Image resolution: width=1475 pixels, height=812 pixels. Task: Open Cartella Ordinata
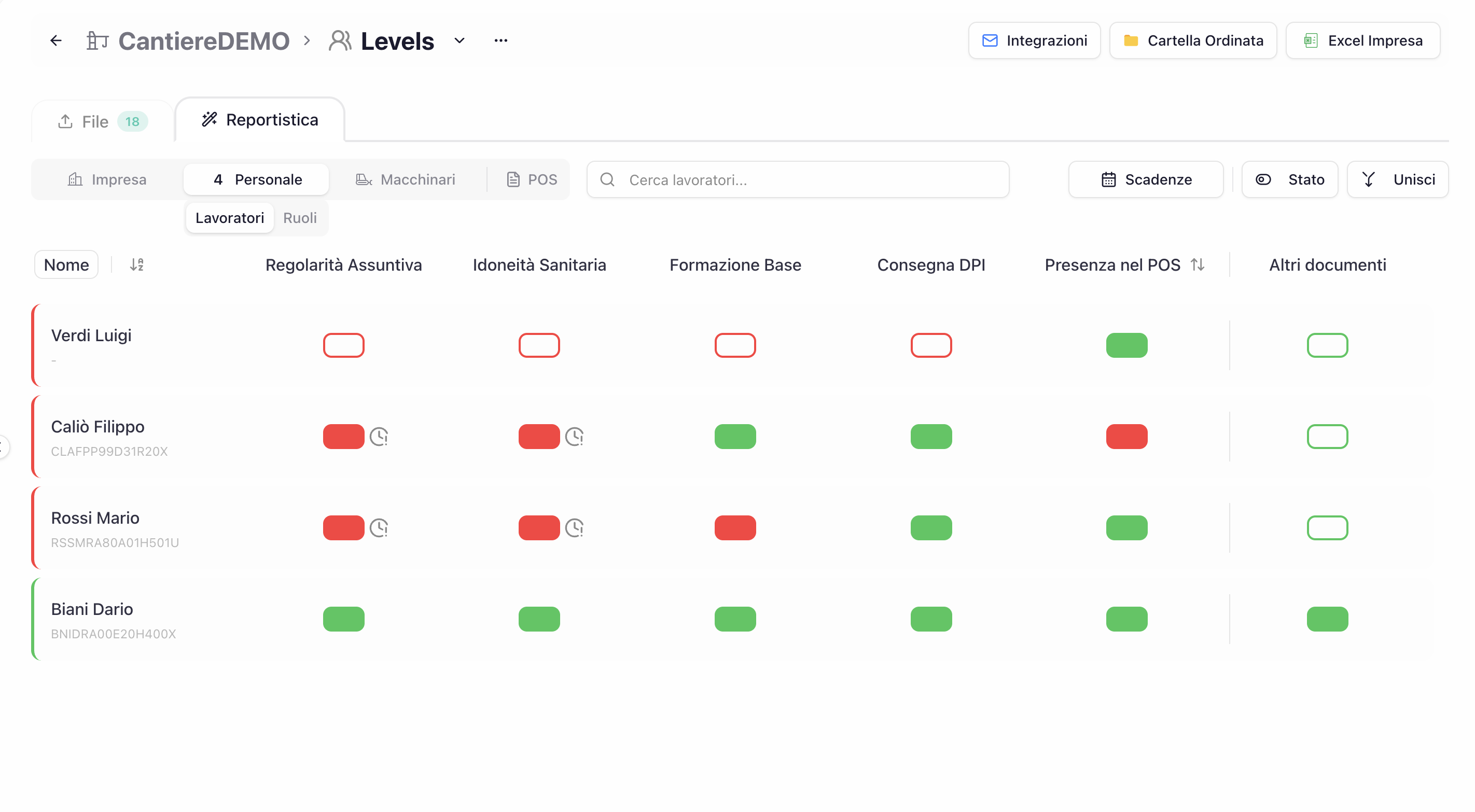[1193, 40]
